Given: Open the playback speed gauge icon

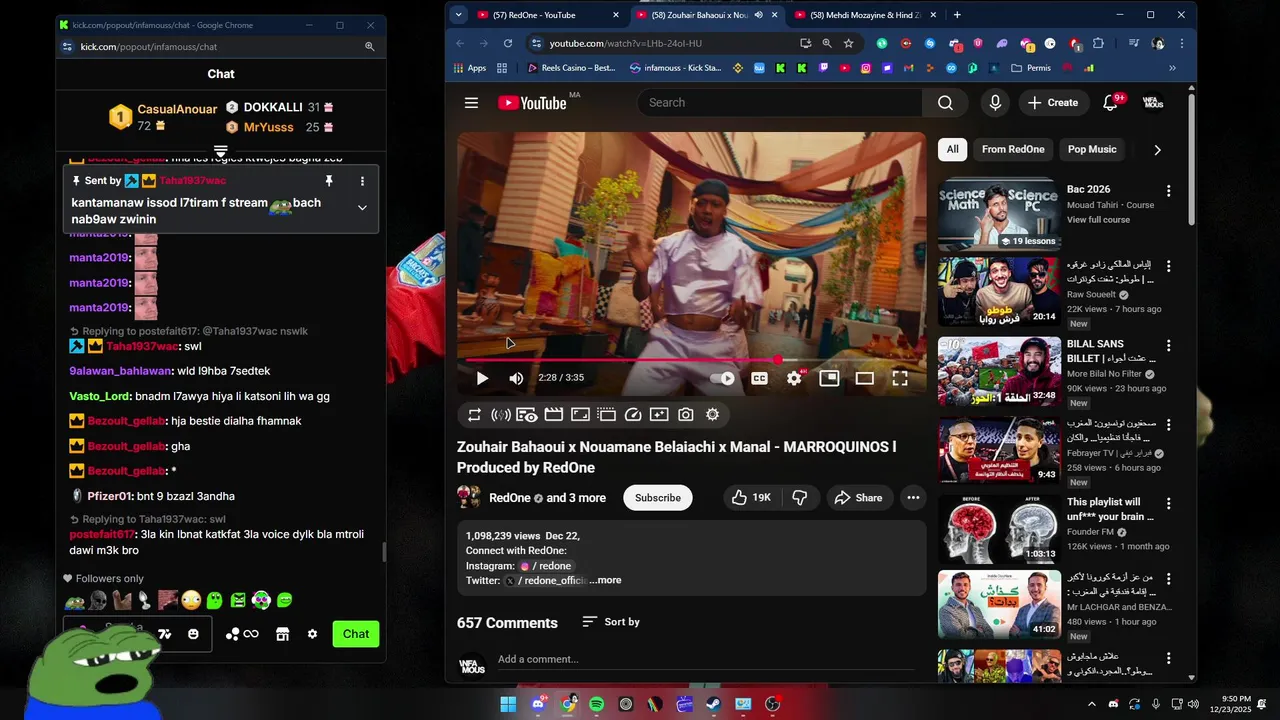Looking at the screenshot, I should point(632,414).
